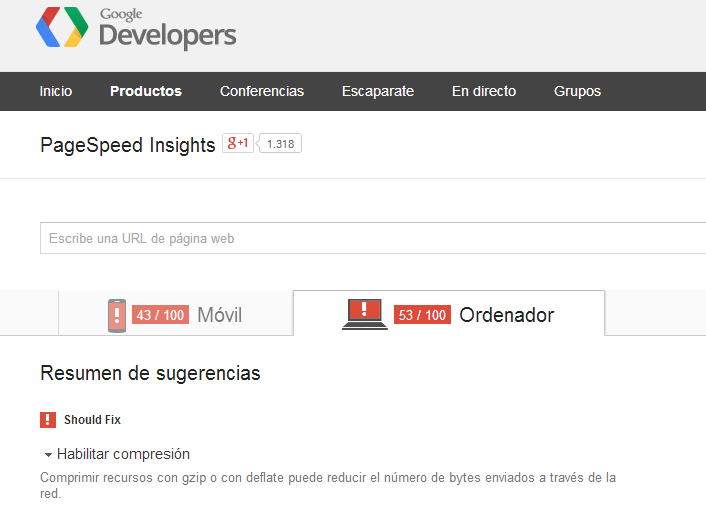Open Escaparate in the navigation bar

(378, 91)
